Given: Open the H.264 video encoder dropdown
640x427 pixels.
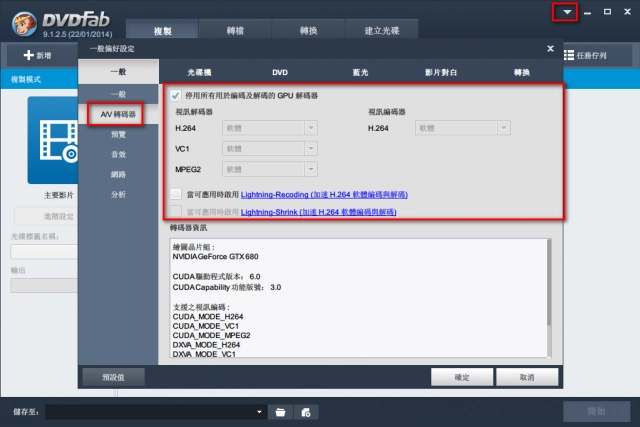Looking at the screenshot, I should tap(462, 128).
